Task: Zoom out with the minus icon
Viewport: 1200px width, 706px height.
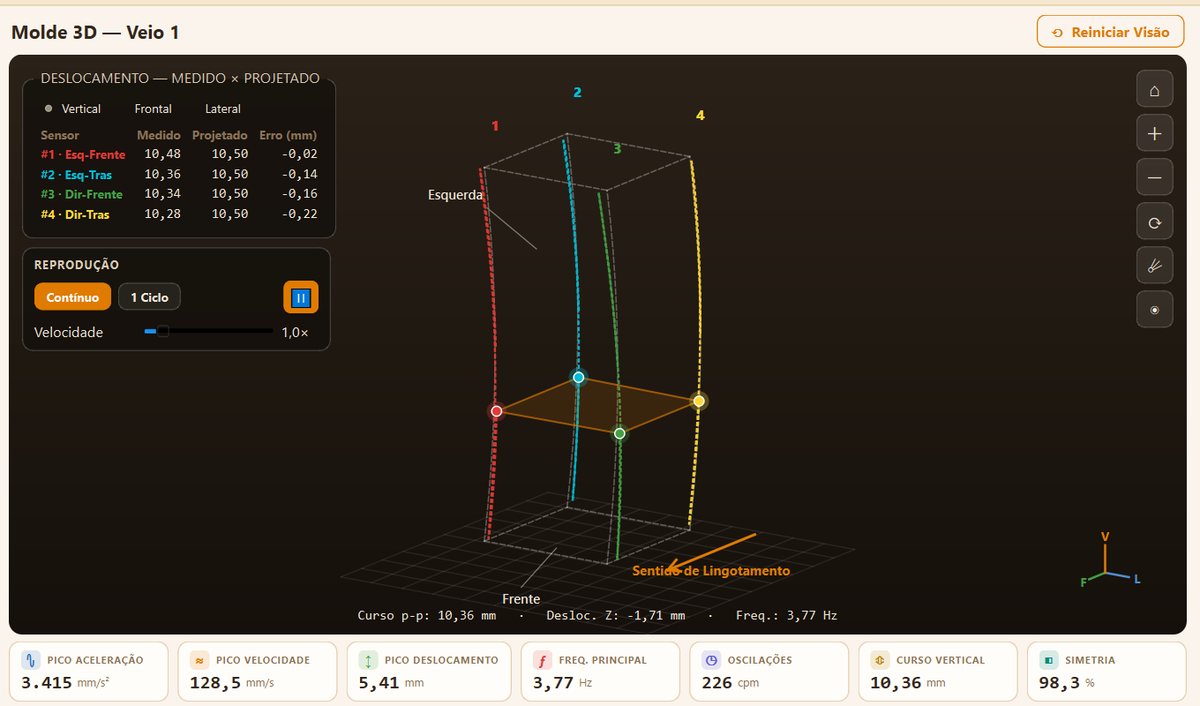Action: (x=1154, y=177)
